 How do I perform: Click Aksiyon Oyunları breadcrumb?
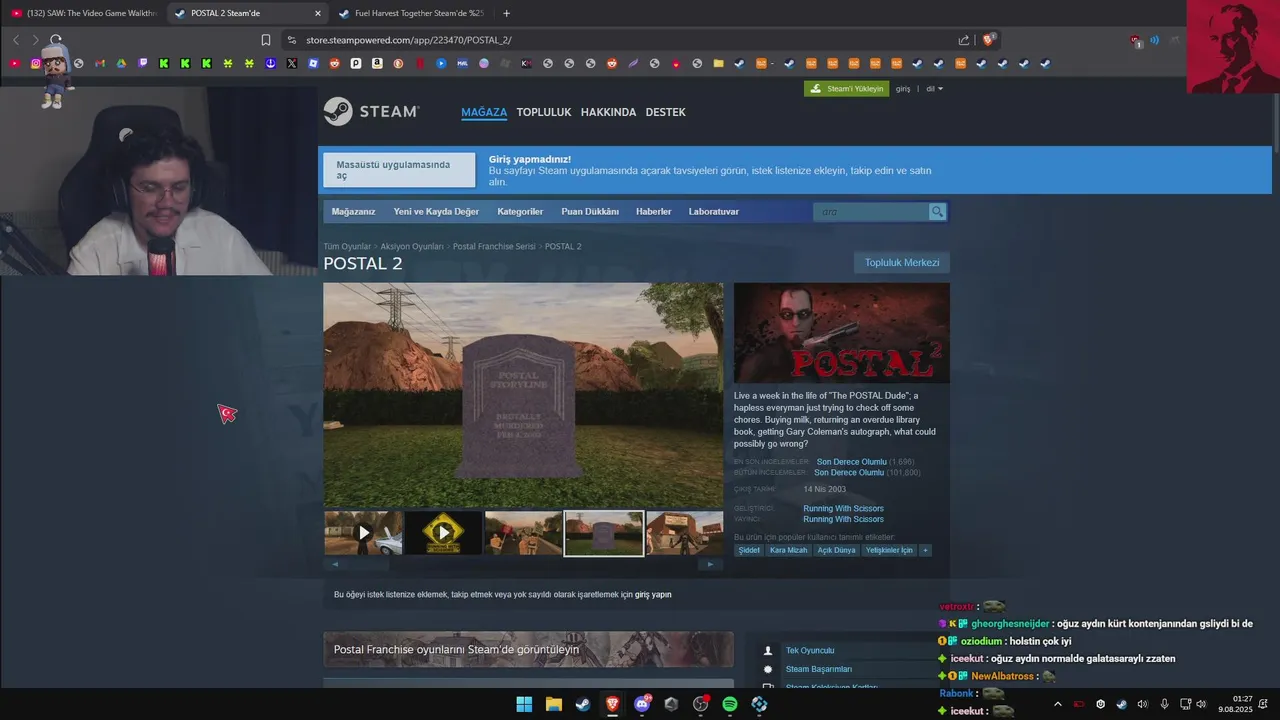pyautogui.click(x=412, y=246)
